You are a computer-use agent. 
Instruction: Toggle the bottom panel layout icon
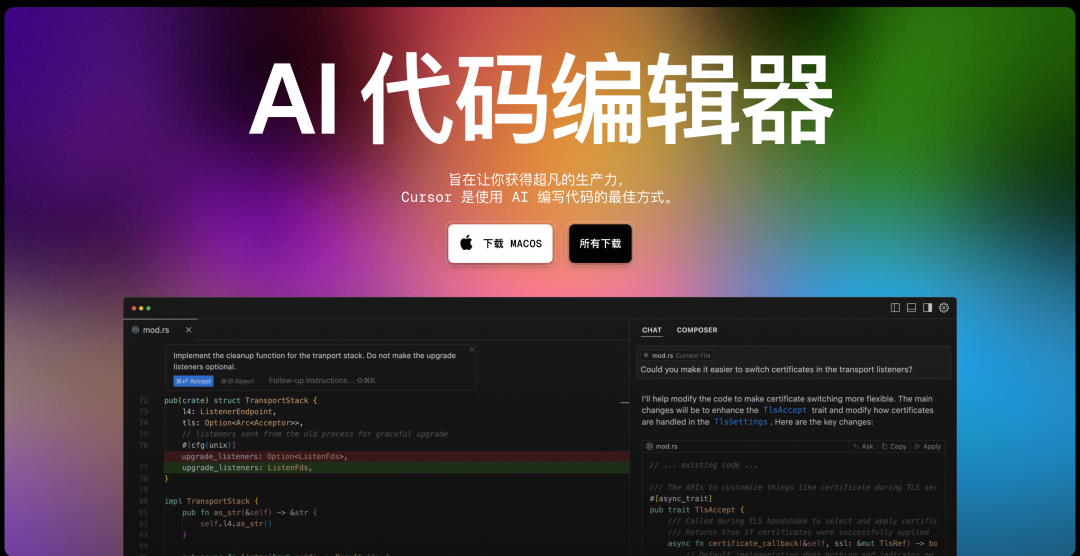coord(911,307)
